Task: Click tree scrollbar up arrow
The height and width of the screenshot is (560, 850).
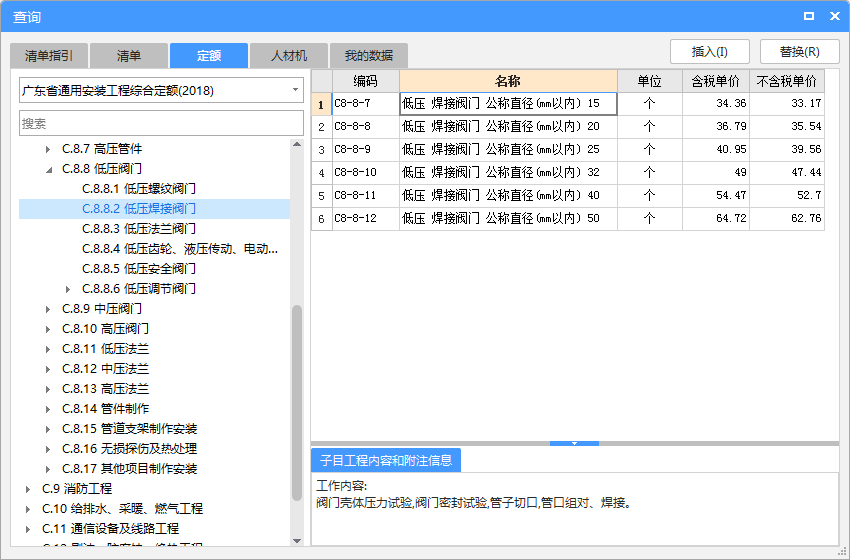Action: [x=297, y=144]
